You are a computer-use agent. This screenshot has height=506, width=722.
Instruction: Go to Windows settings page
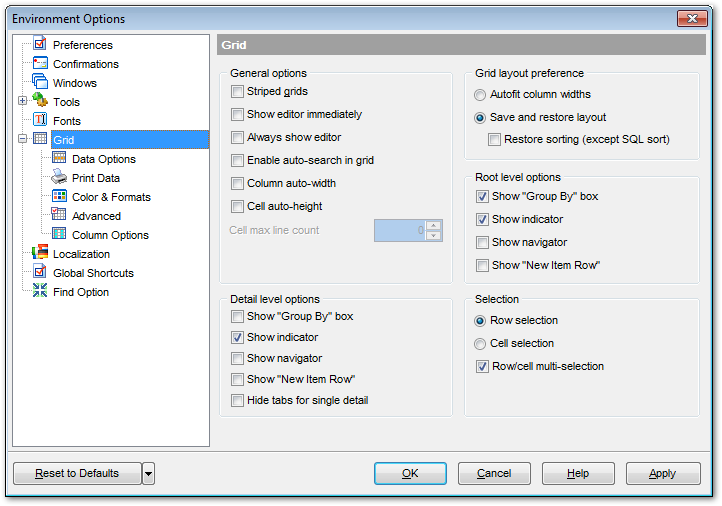[75, 83]
